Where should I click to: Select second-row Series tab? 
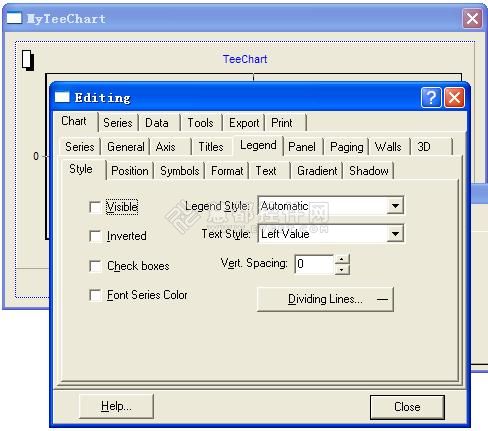[x=80, y=147]
